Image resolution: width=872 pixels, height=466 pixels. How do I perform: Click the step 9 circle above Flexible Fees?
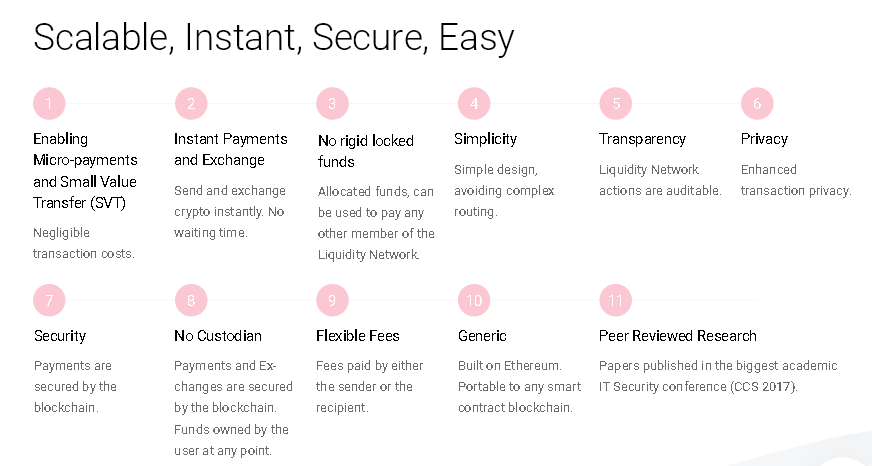point(332,300)
